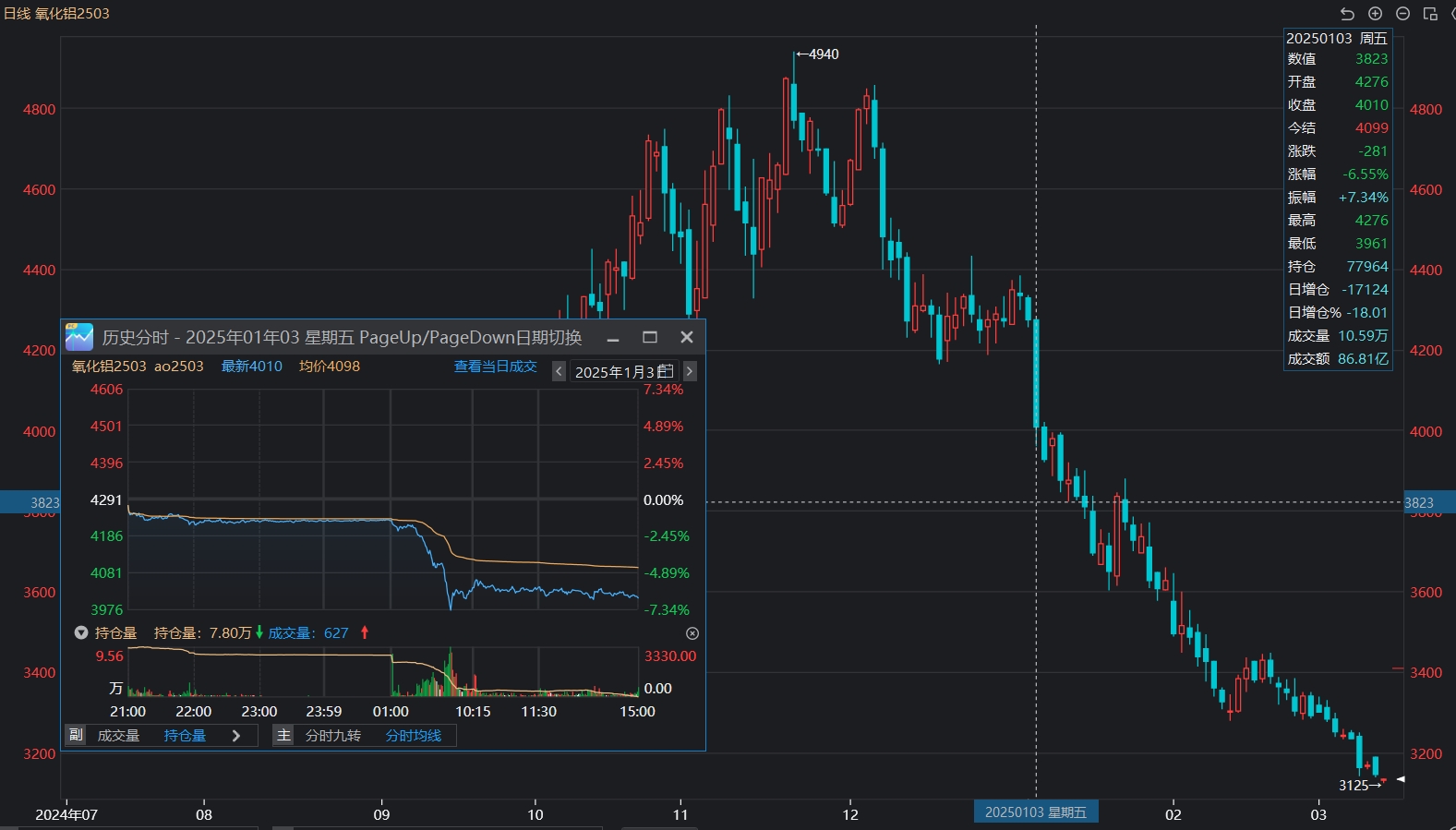This screenshot has width=1456, height=830.
Task: Toggle 分时均线 main indicator
Action: pos(413,736)
